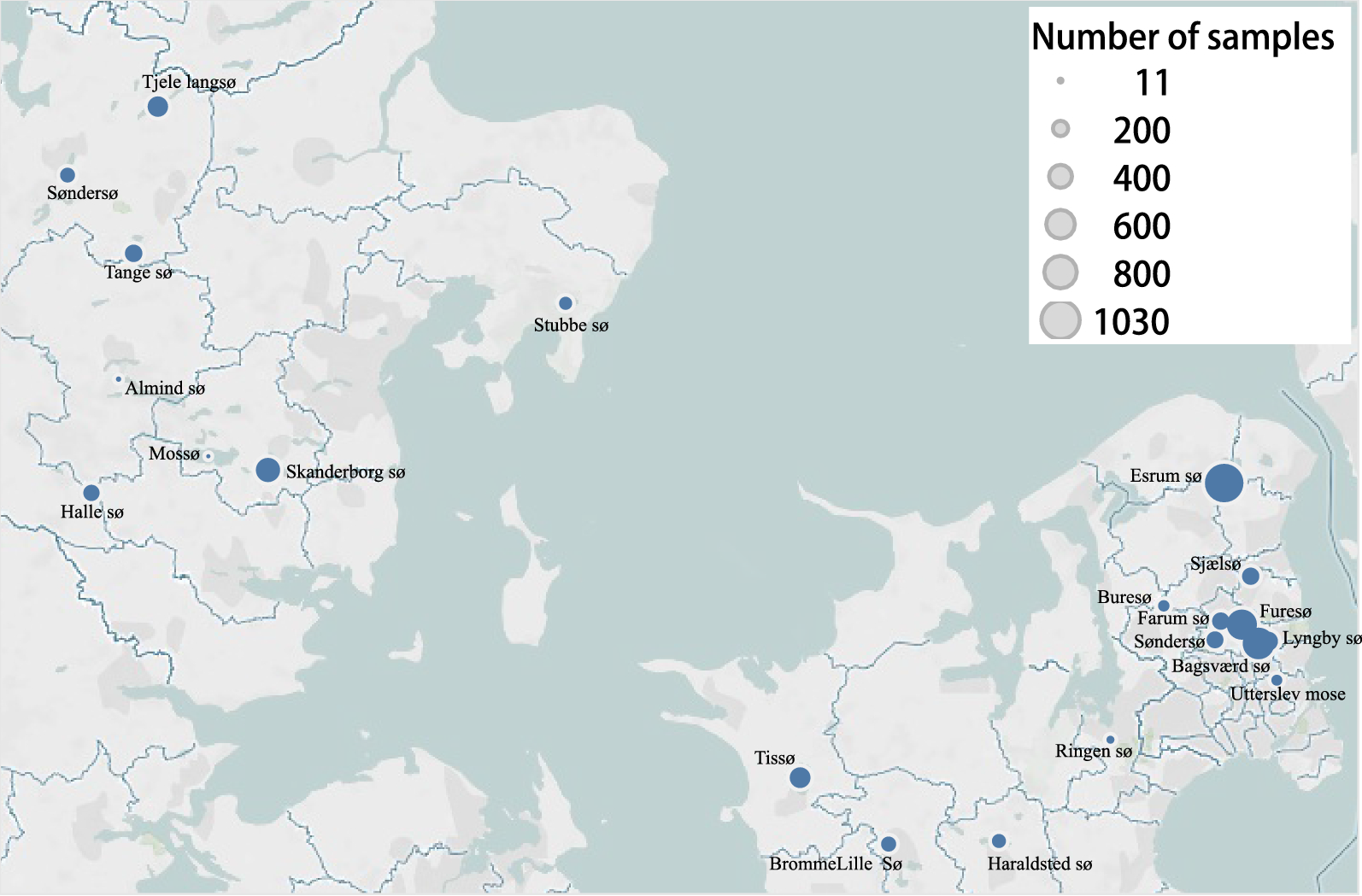Image resolution: width=1362 pixels, height=896 pixels.
Task: Click the 'Number of samples' legend title
Action: click(x=1183, y=37)
